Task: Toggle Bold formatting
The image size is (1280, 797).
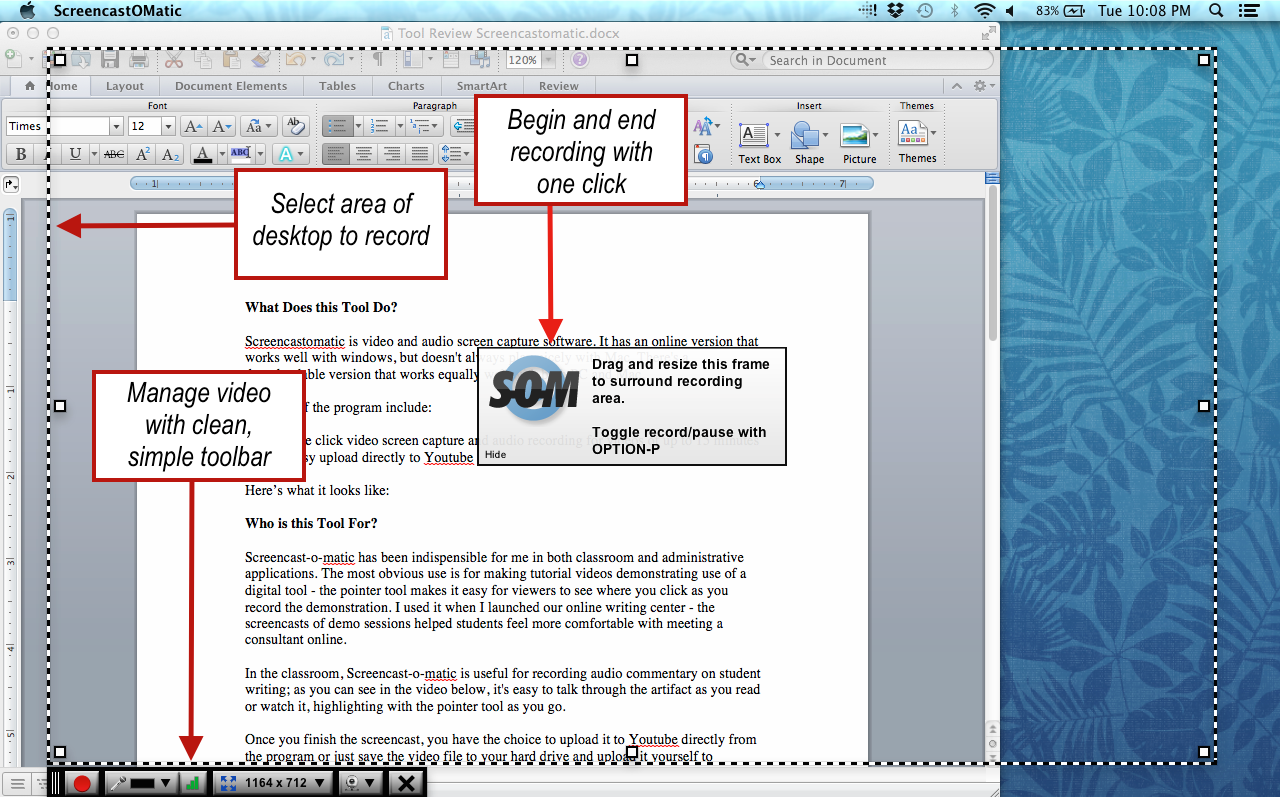Action: [20, 154]
